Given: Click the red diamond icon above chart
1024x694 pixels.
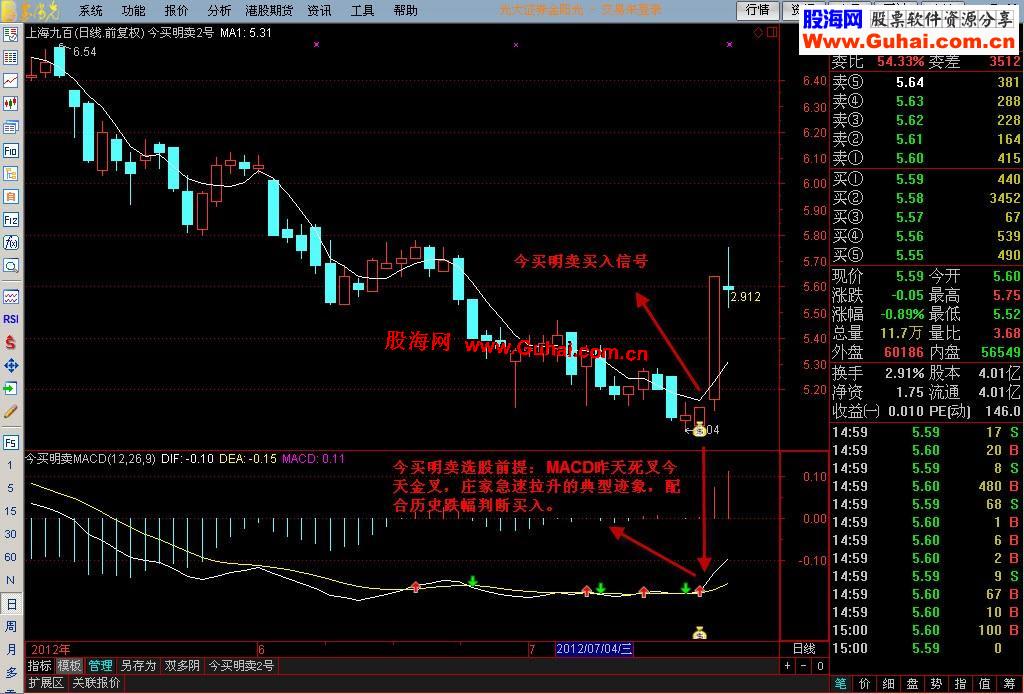Looking at the screenshot, I should coord(758,32).
